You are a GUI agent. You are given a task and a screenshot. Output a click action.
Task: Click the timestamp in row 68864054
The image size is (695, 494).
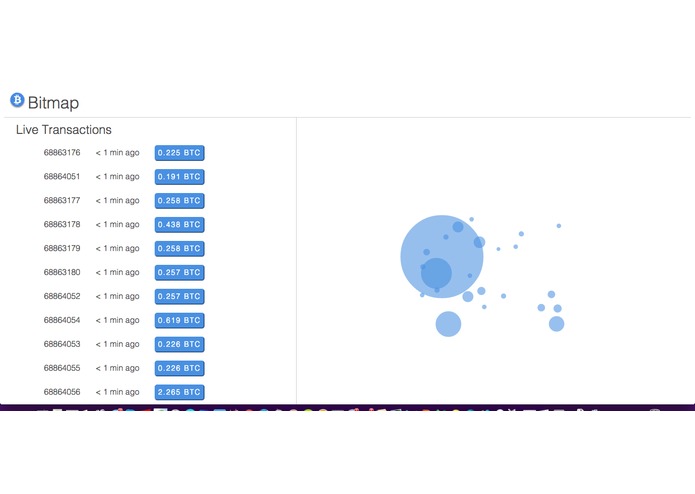117,320
